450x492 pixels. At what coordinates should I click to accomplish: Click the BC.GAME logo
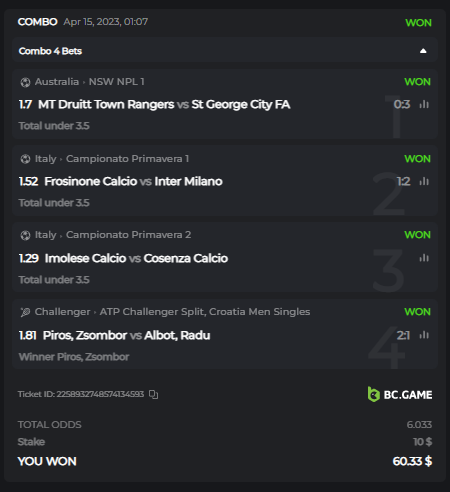tap(400, 394)
